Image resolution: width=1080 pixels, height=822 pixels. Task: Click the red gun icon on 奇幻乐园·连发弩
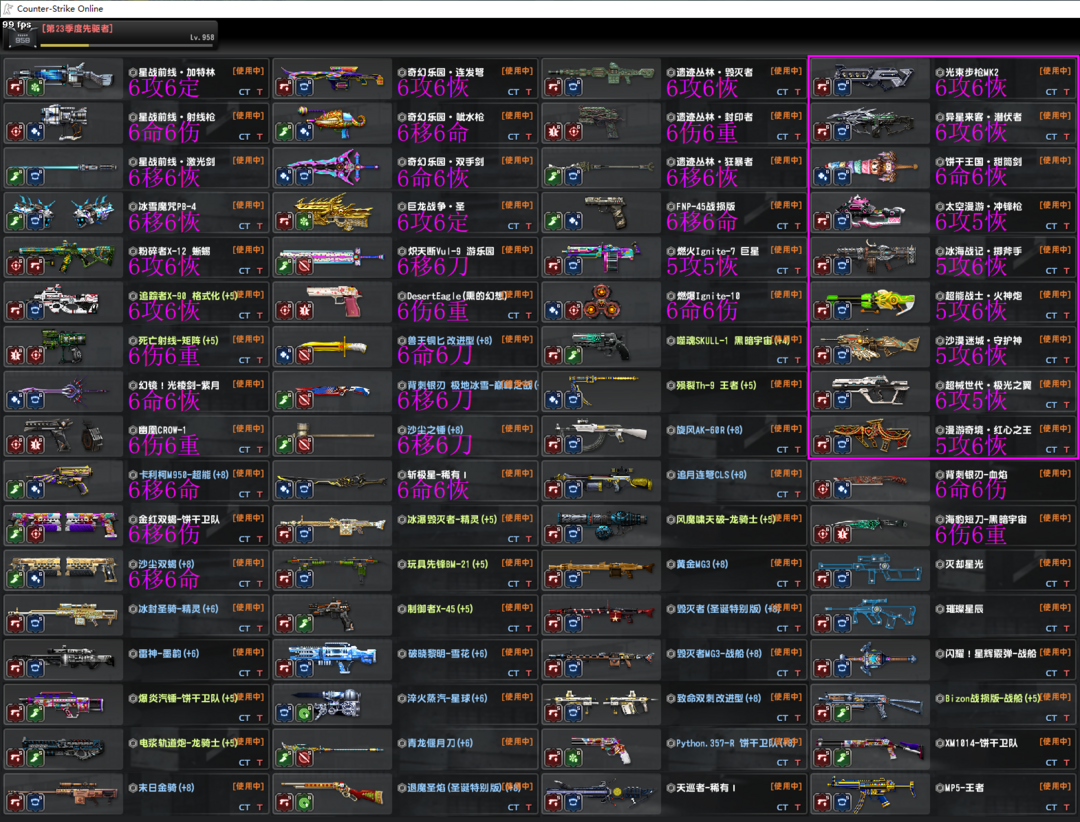point(284,88)
